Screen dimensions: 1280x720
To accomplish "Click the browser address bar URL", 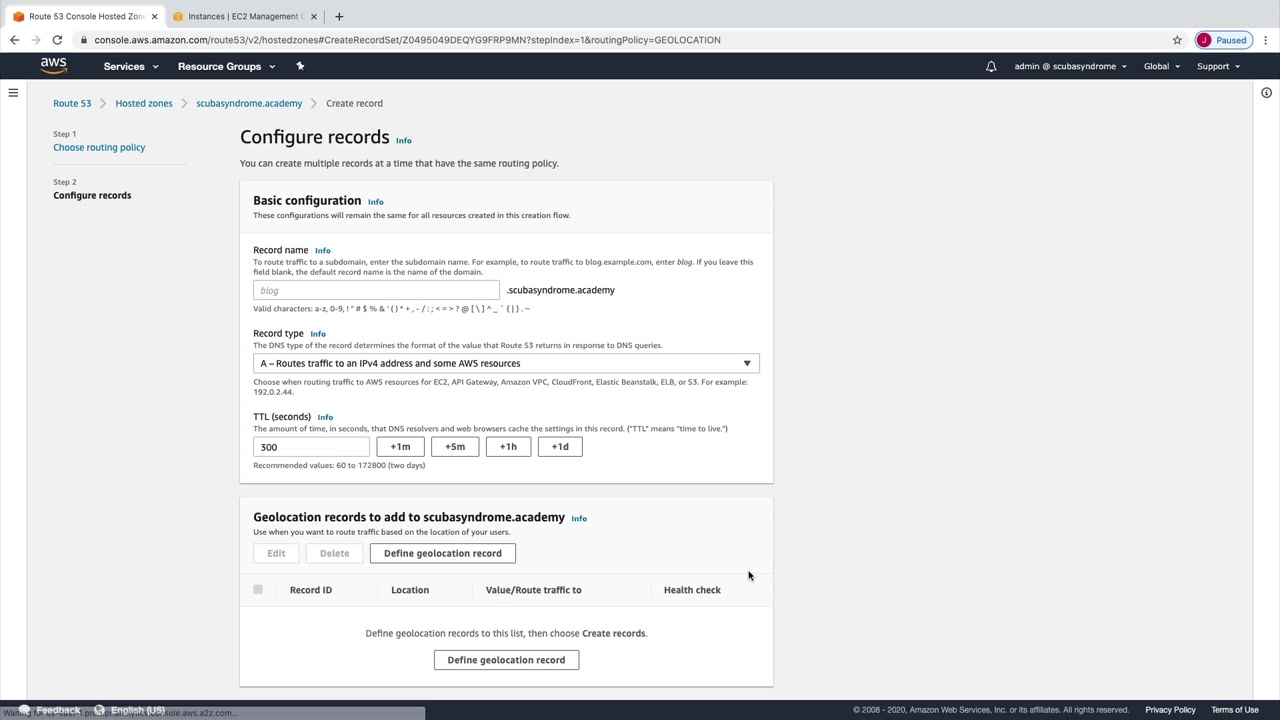I will (407, 40).
